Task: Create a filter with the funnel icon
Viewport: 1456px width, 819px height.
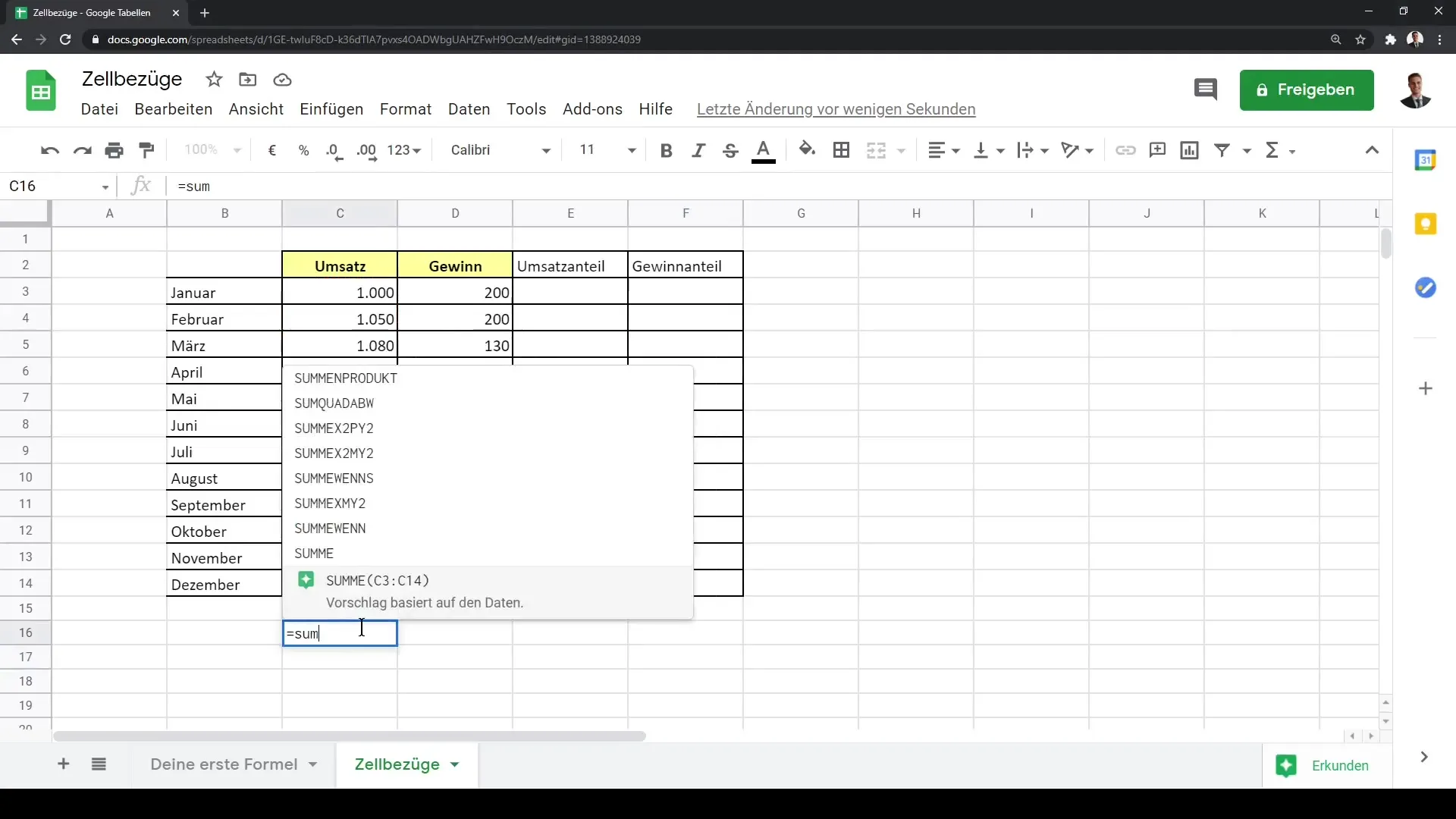Action: [1222, 150]
